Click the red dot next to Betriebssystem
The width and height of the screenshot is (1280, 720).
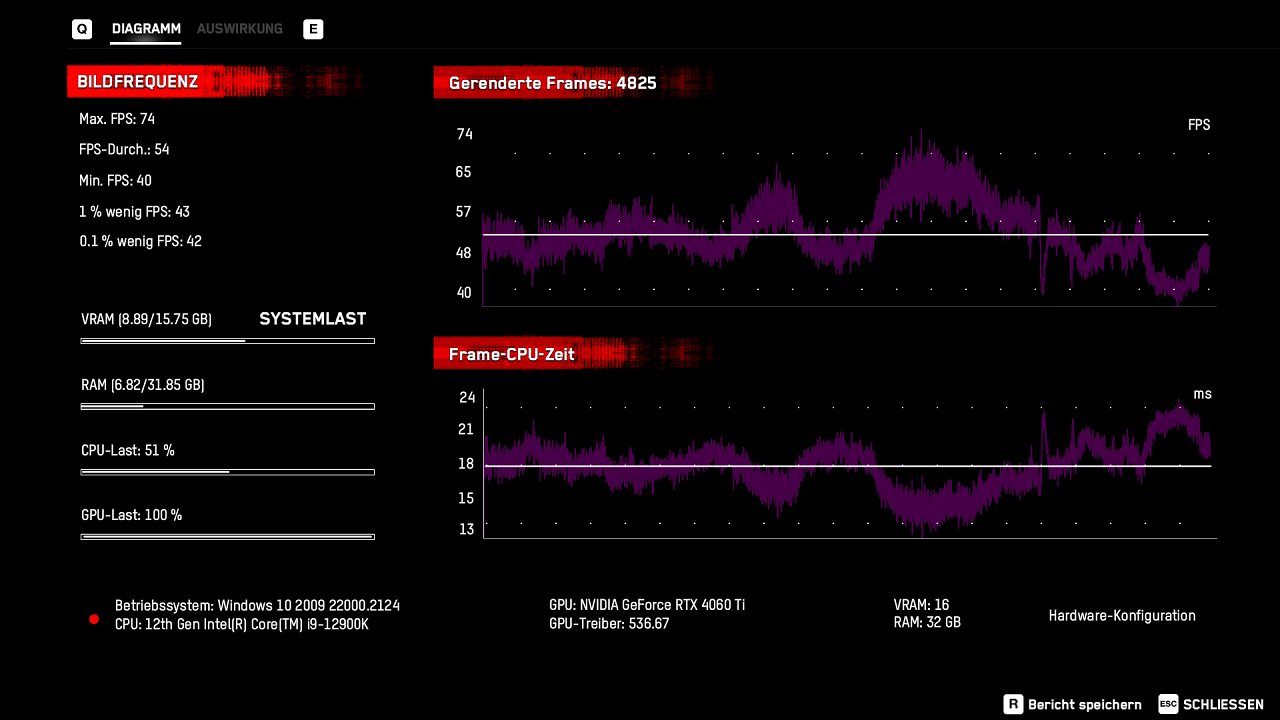coord(94,619)
